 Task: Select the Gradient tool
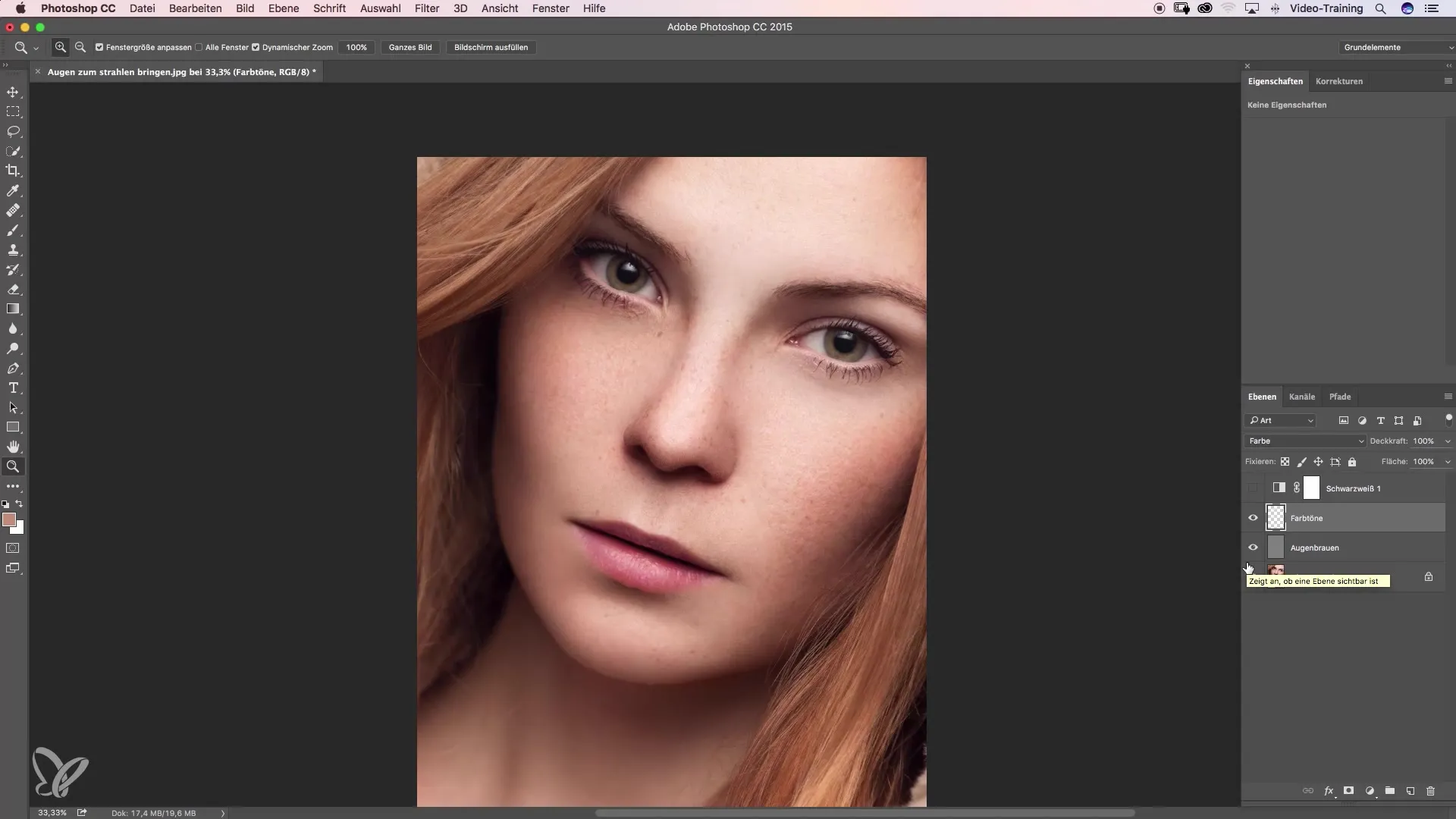(13, 309)
